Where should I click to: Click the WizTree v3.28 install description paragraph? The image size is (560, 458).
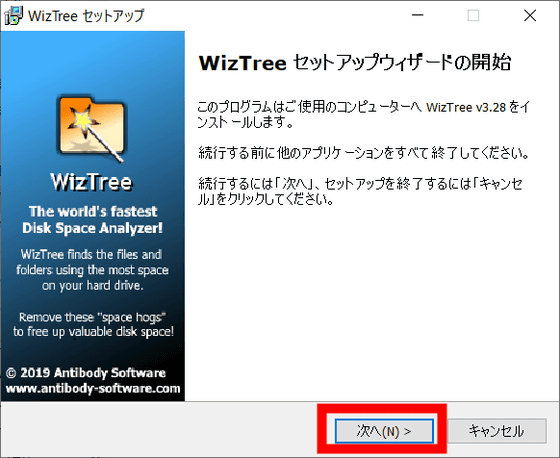pos(364,115)
